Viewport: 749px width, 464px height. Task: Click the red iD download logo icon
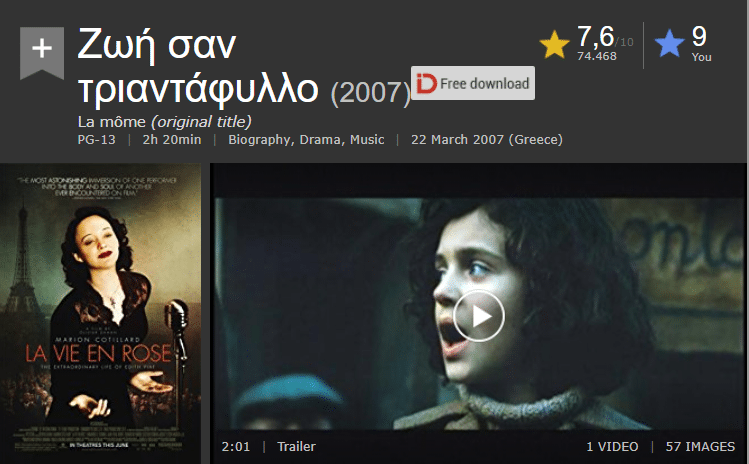point(426,83)
